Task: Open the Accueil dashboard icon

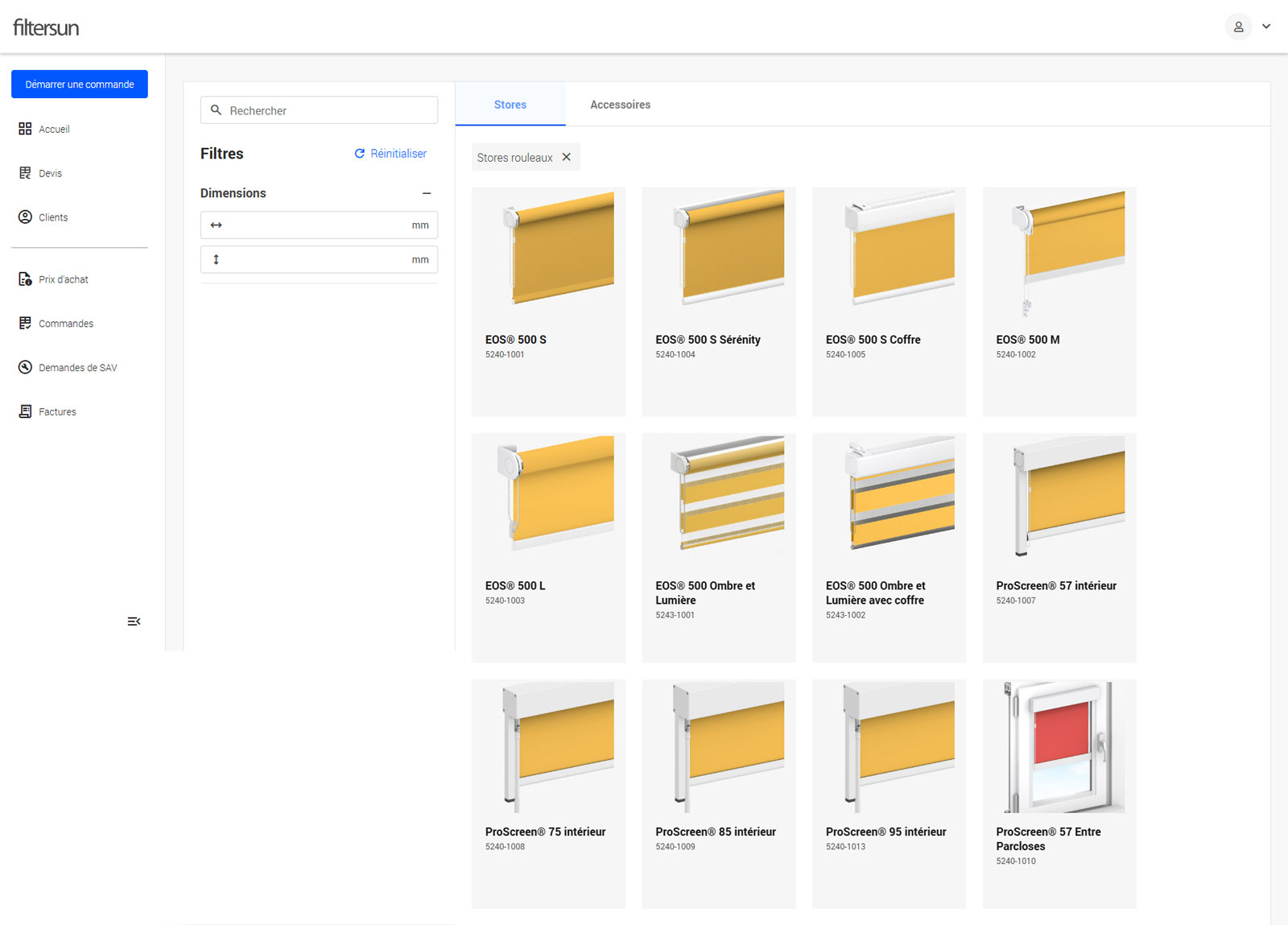Action: [x=25, y=129]
